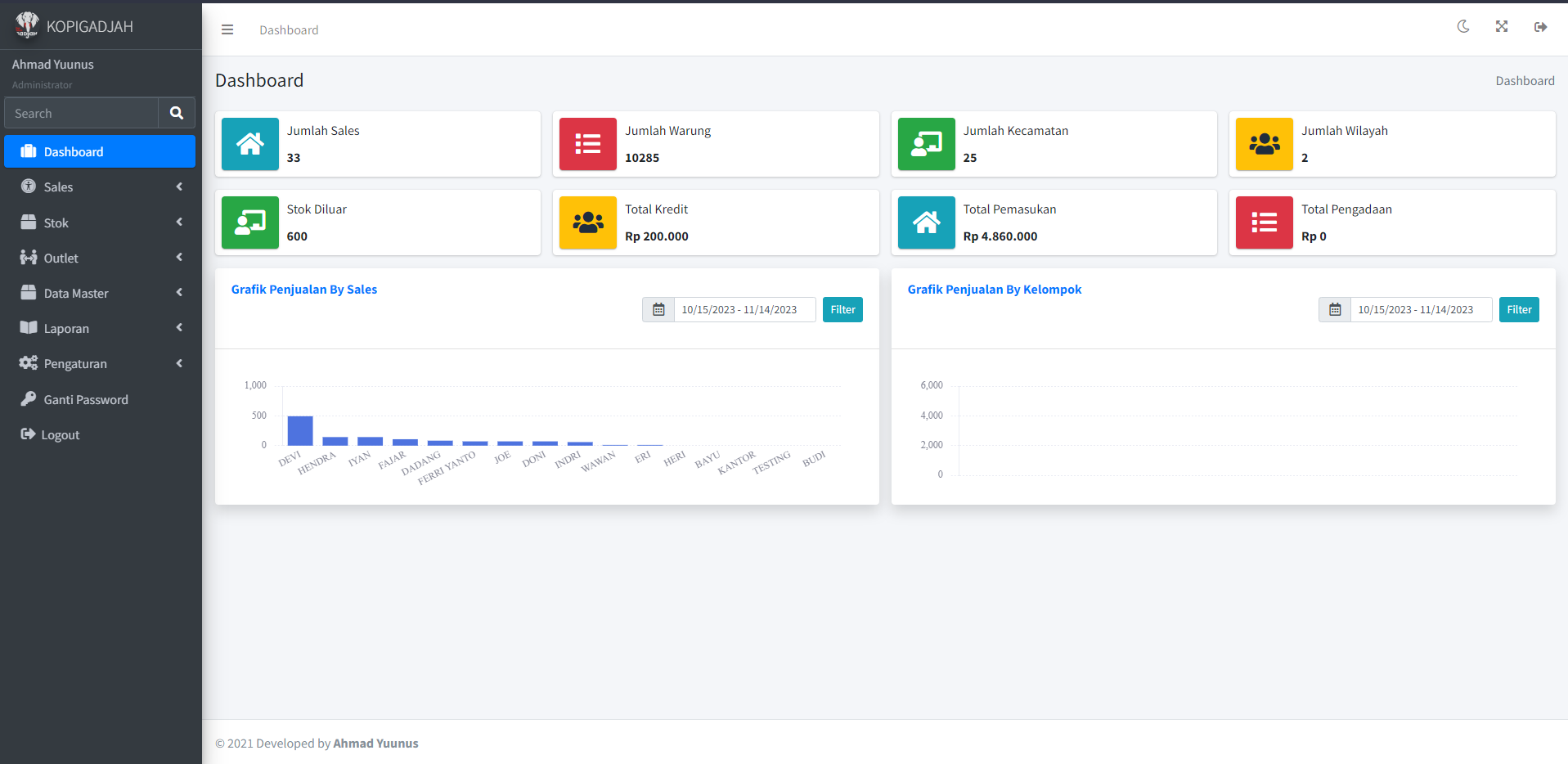Screen dimensions: 1568x764
Task: Click the top-right logout icon
Action: coord(1540,27)
